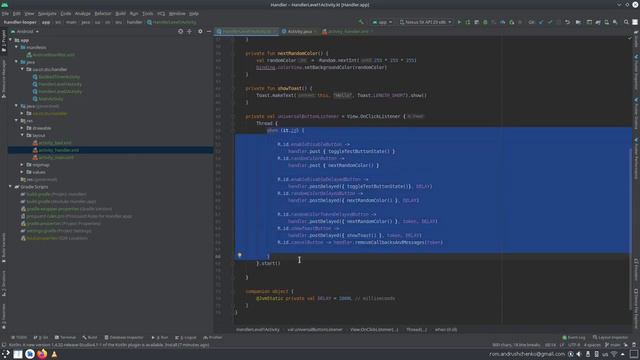
Task: Click the }.start() line in editor
Action: (268, 264)
